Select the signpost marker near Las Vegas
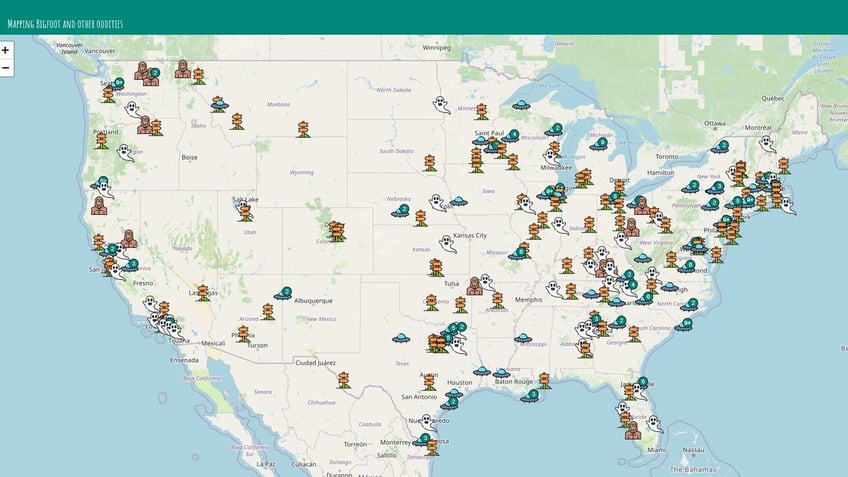The image size is (848, 477). [203, 292]
